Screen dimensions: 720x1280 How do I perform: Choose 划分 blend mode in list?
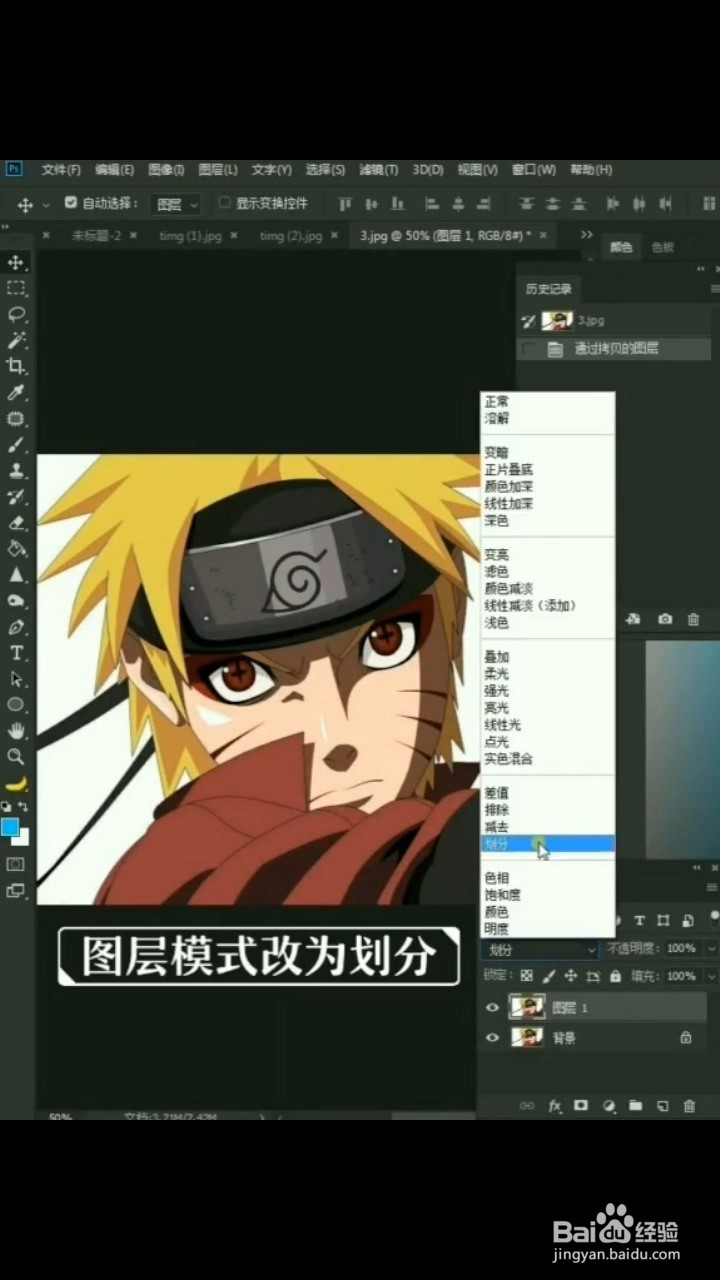click(547, 844)
